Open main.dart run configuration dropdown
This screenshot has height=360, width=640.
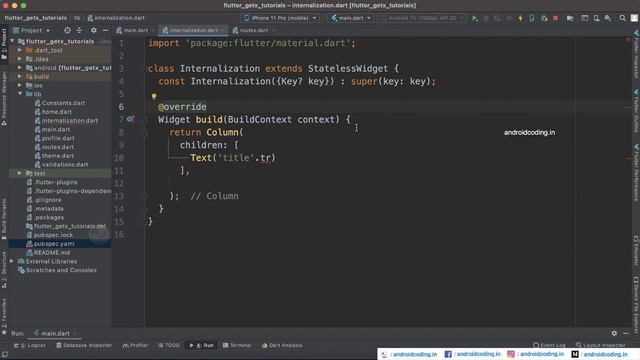point(351,18)
